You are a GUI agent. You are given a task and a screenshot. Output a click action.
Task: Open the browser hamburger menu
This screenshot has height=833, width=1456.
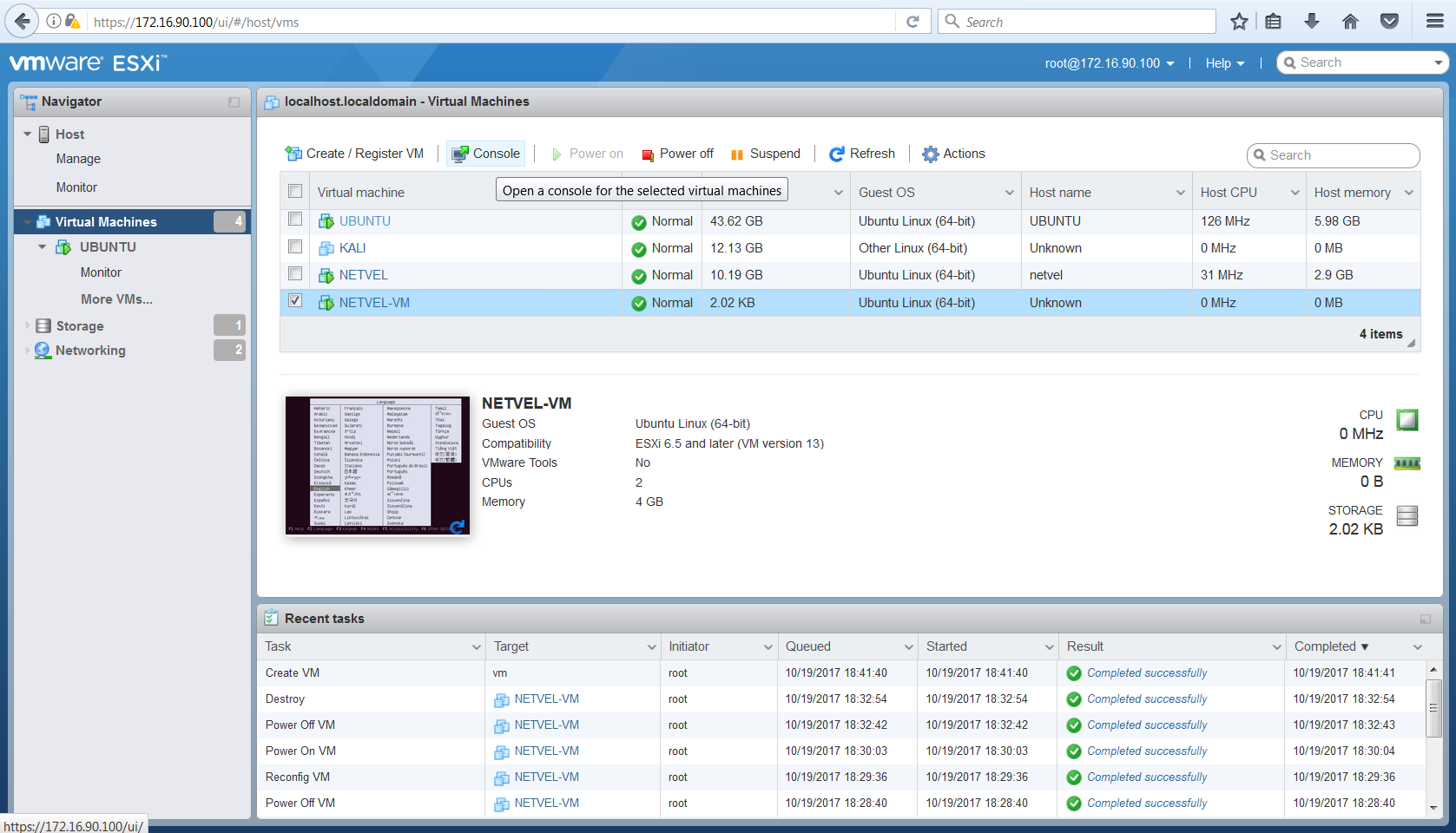(x=1435, y=22)
